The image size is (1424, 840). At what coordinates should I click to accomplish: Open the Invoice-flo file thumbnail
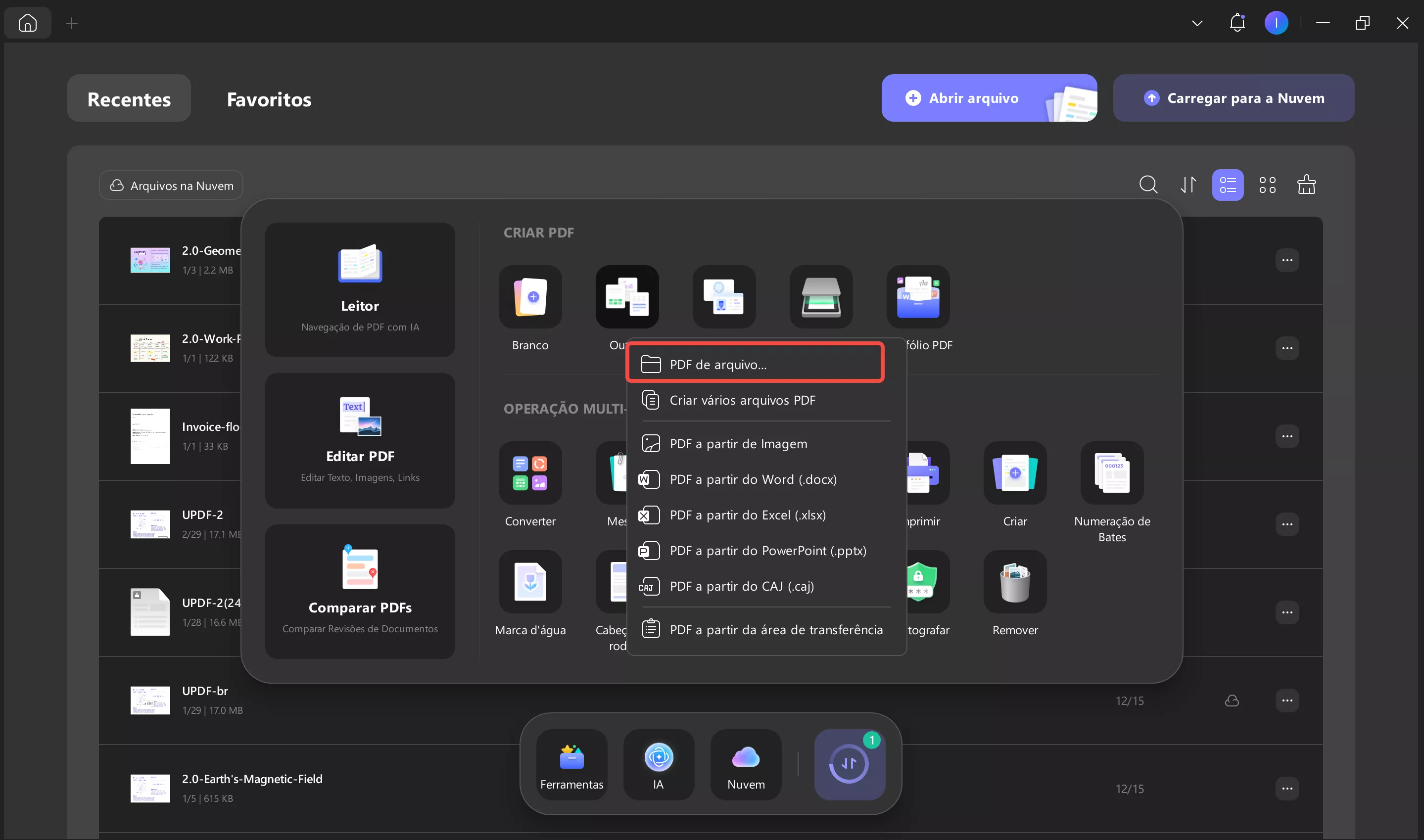point(149,436)
